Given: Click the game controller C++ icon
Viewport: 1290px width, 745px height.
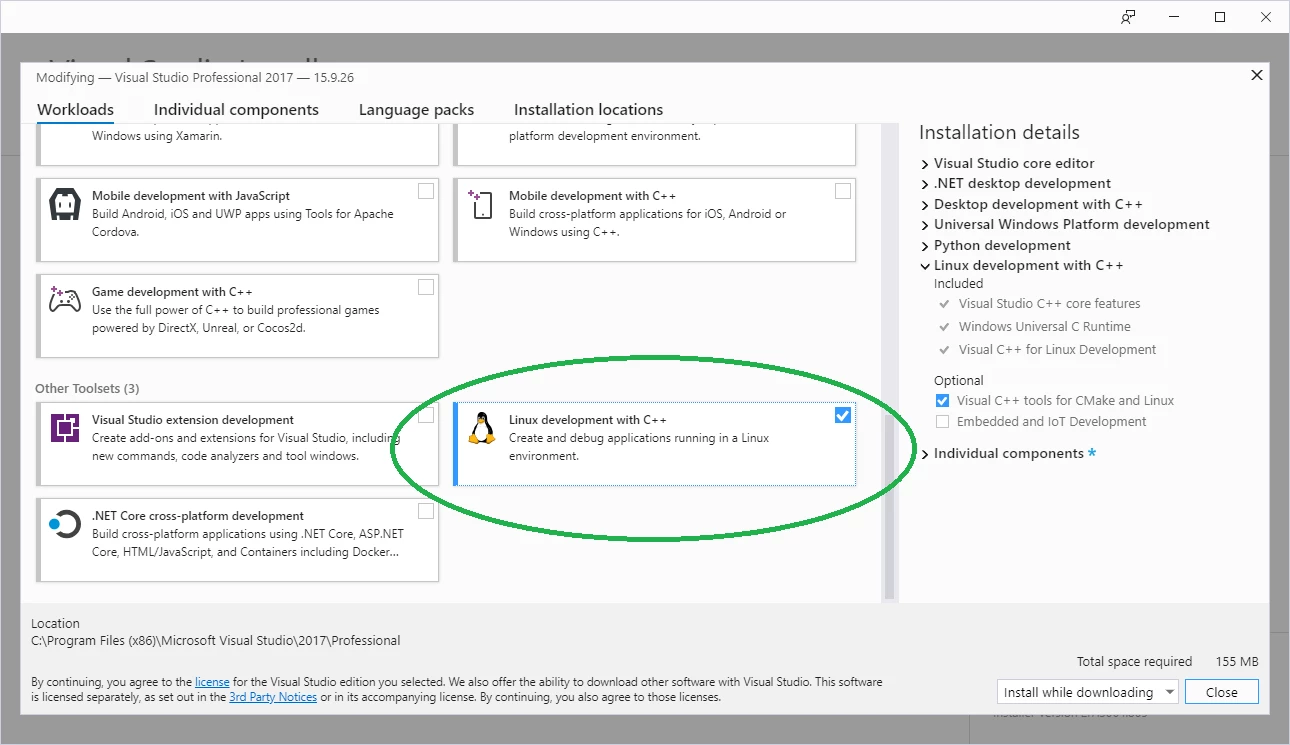Looking at the screenshot, I should (x=65, y=300).
